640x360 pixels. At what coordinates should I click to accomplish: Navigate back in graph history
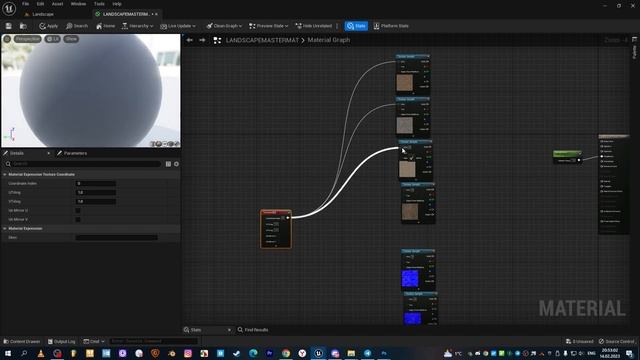click(x=189, y=40)
